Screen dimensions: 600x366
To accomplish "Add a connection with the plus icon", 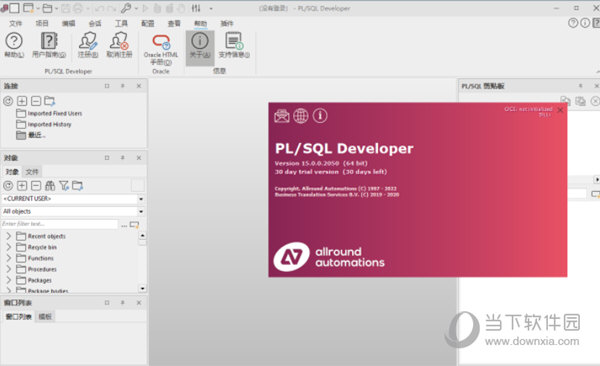I will pos(22,101).
